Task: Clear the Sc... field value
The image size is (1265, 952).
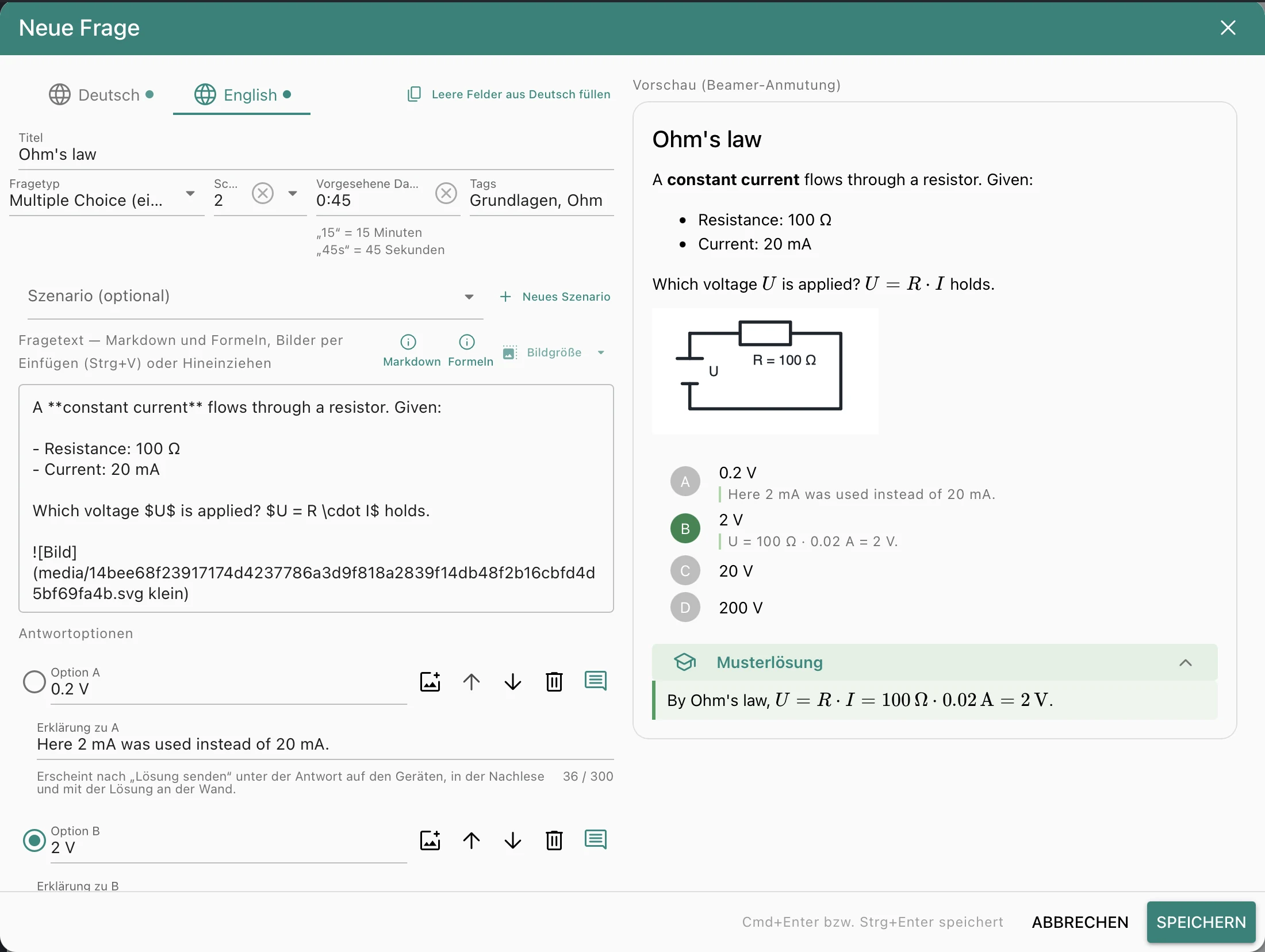Action: [263, 193]
